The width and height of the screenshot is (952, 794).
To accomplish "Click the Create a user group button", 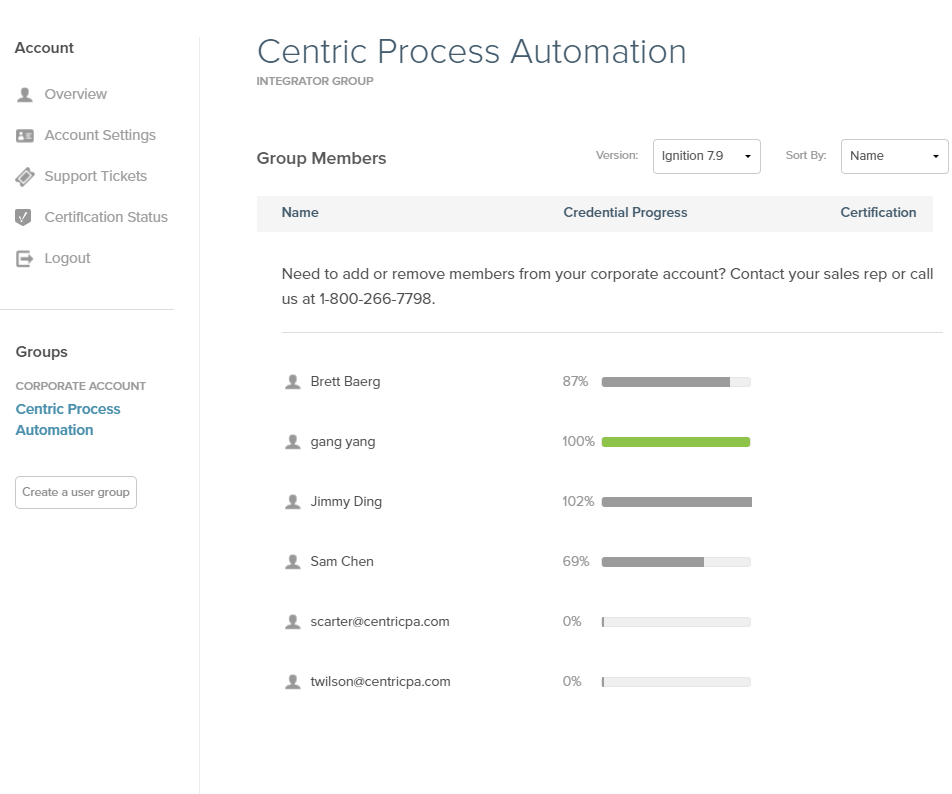I will (x=76, y=492).
